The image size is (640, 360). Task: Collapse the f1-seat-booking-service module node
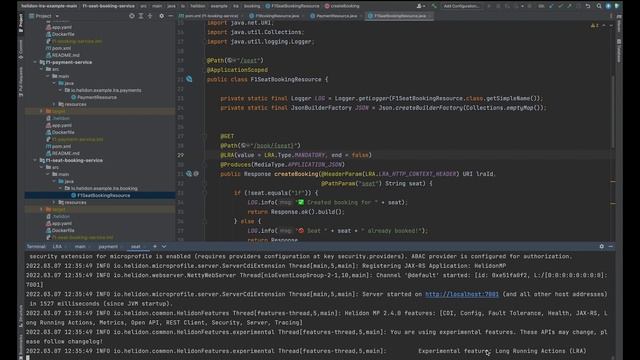[x=35, y=160]
